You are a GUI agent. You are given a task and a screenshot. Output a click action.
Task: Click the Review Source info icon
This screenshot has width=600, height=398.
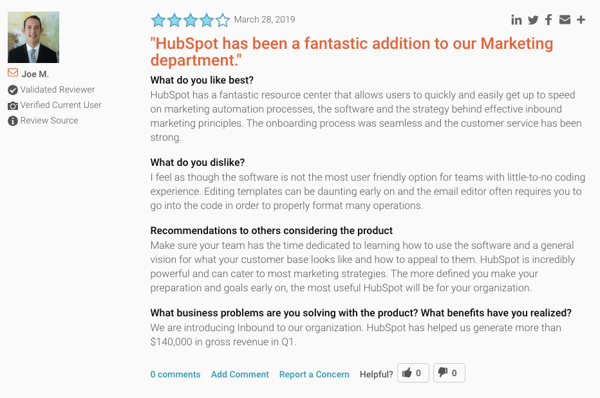click(x=13, y=121)
